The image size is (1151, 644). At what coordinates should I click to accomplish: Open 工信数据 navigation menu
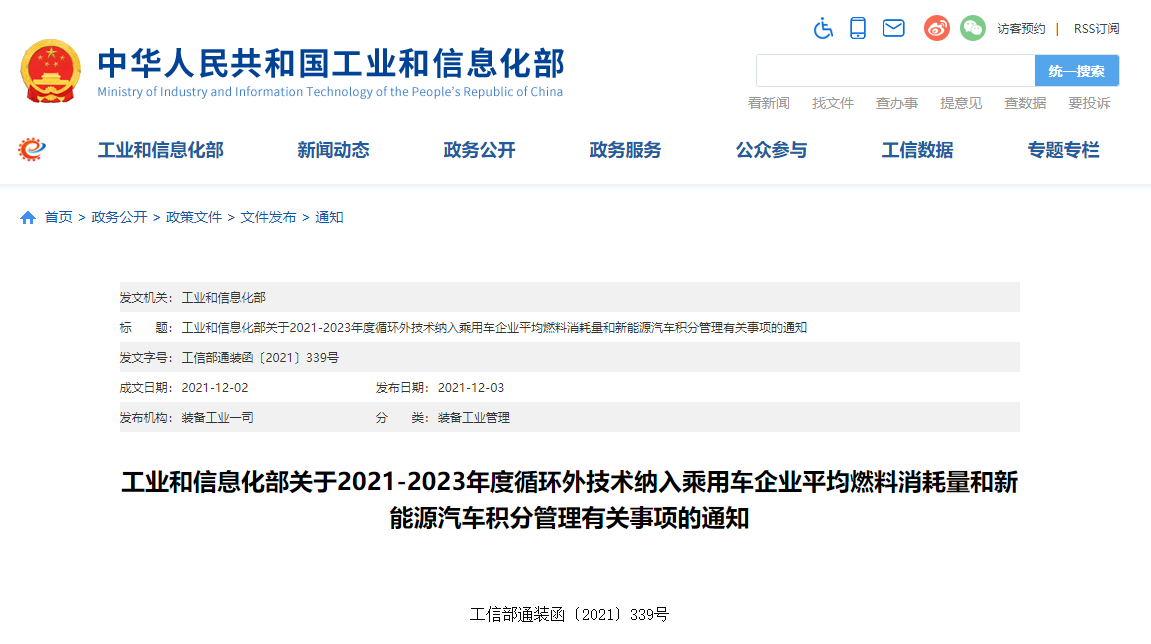click(x=918, y=151)
